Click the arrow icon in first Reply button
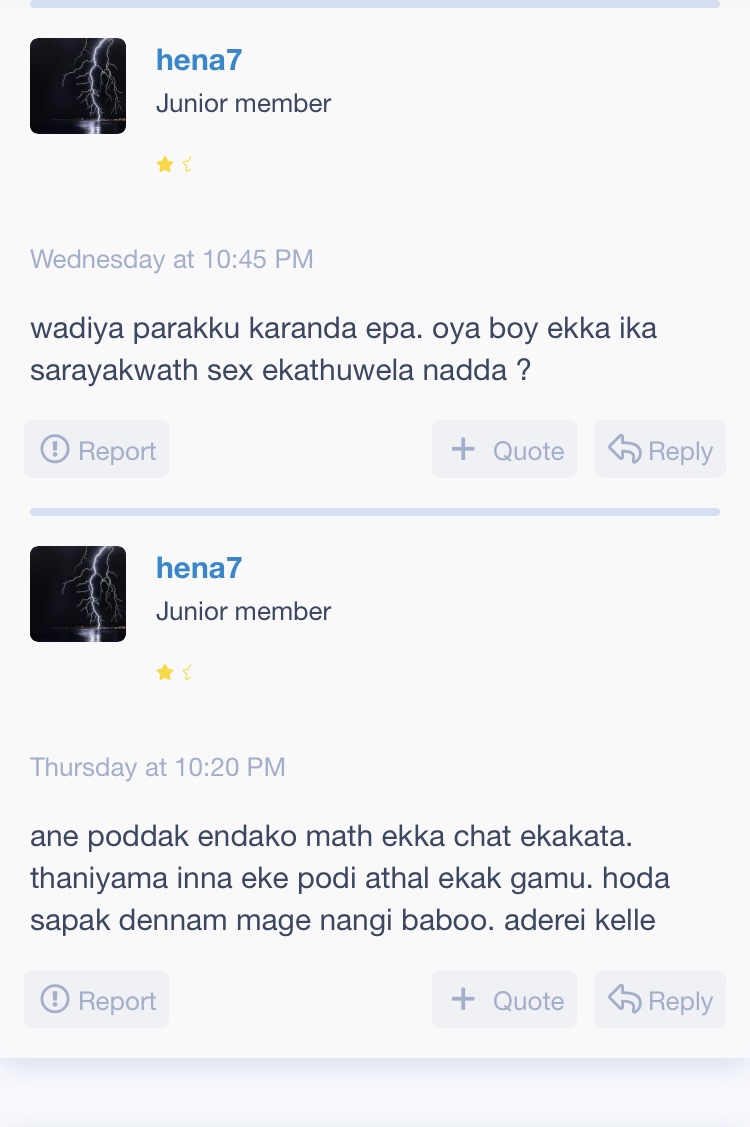The image size is (750, 1127). tap(624, 449)
